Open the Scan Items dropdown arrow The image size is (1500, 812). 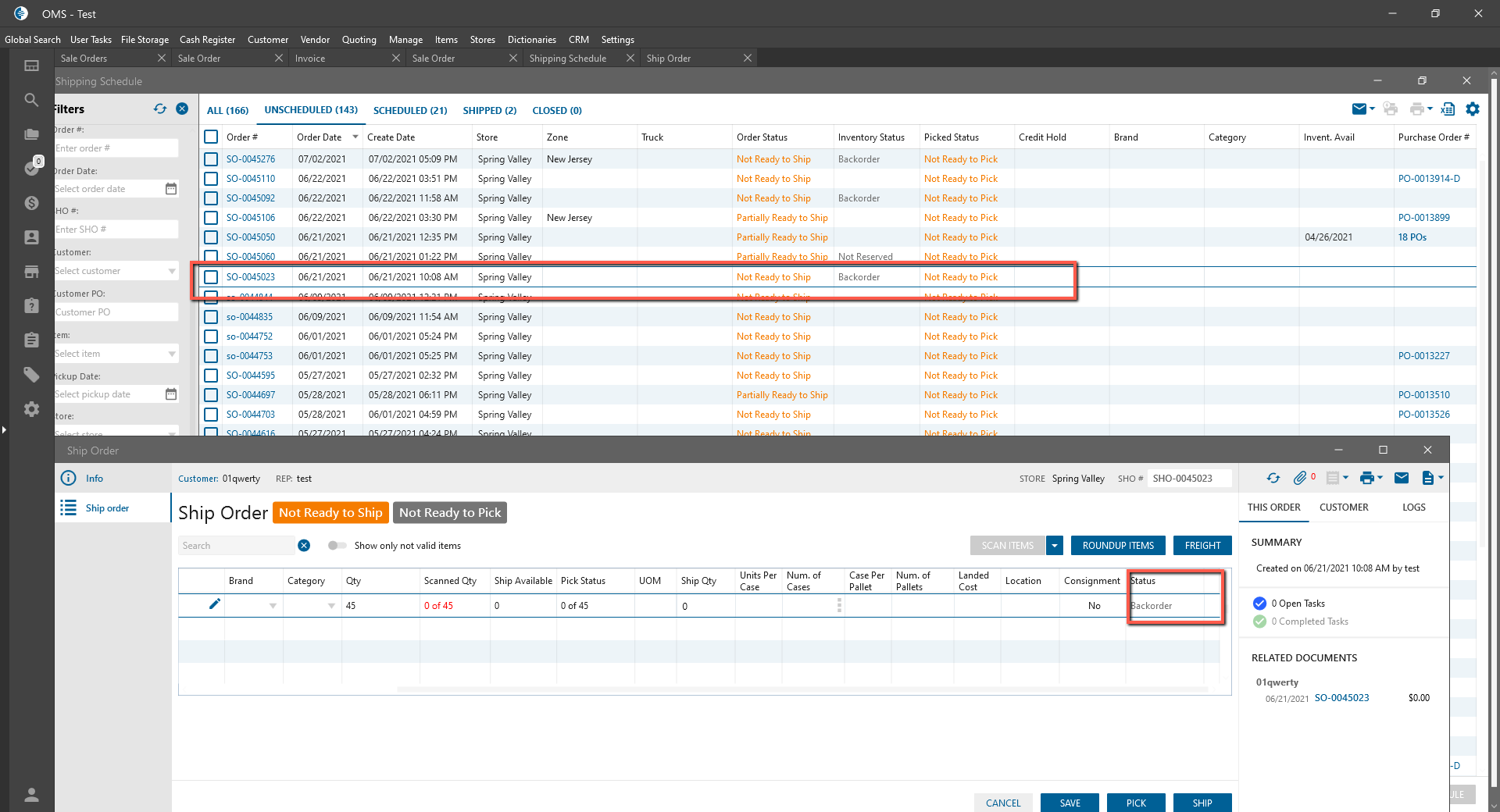pyautogui.click(x=1055, y=546)
